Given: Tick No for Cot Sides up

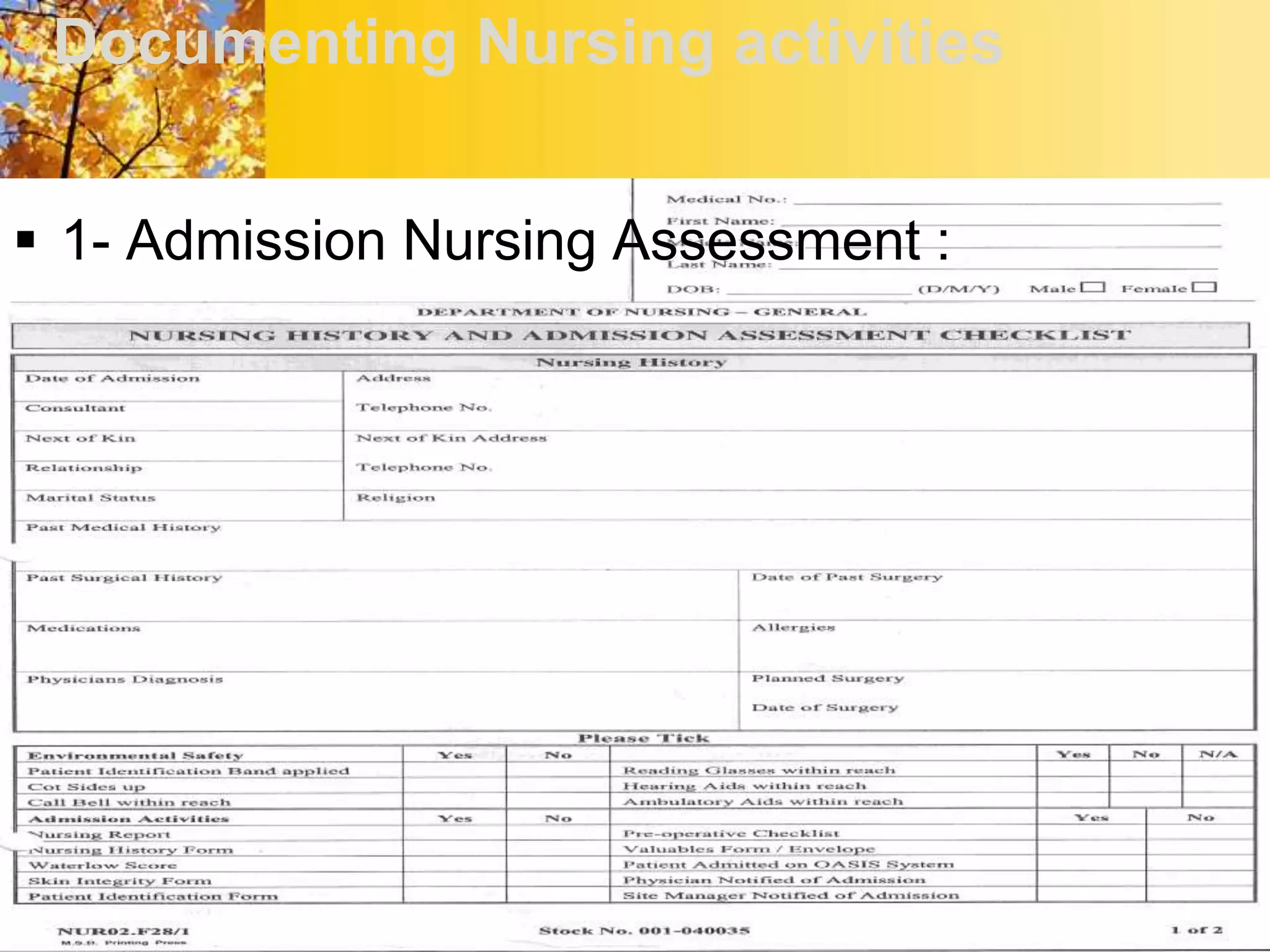Looking at the screenshot, I should click(x=558, y=787).
